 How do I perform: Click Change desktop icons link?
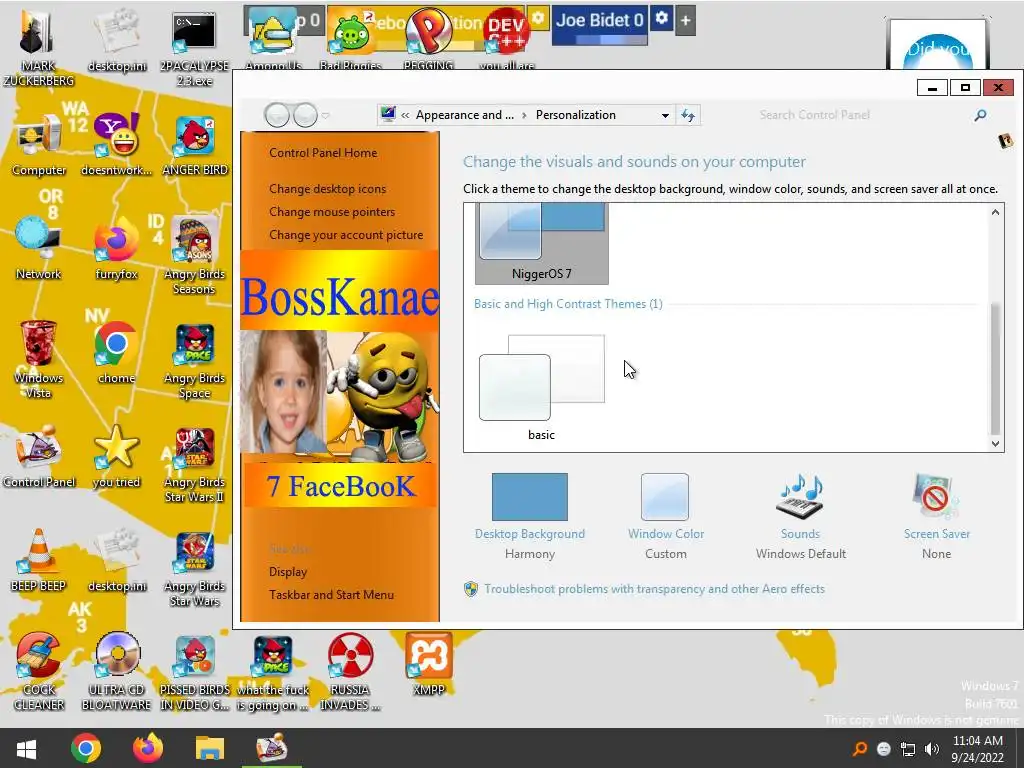(x=327, y=189)
